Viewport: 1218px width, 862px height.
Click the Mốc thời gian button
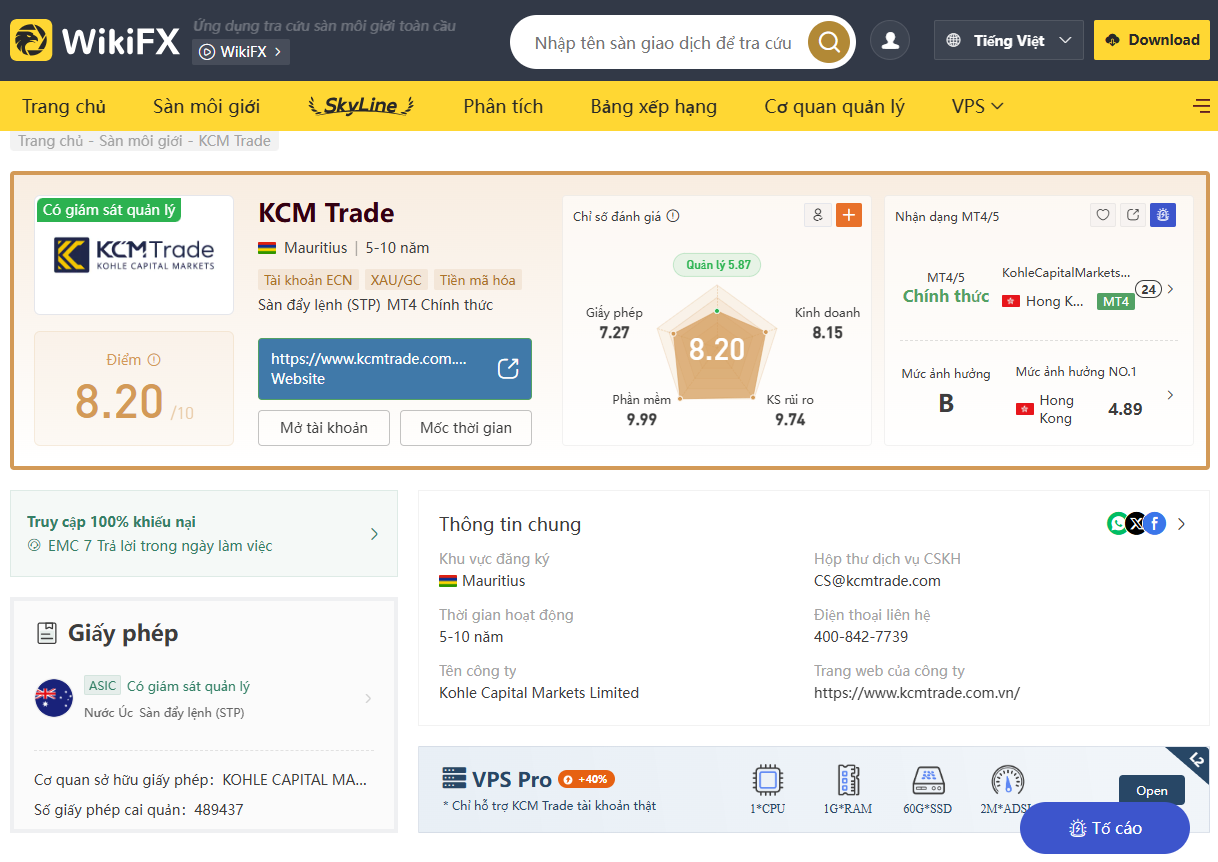coord(465,428)
